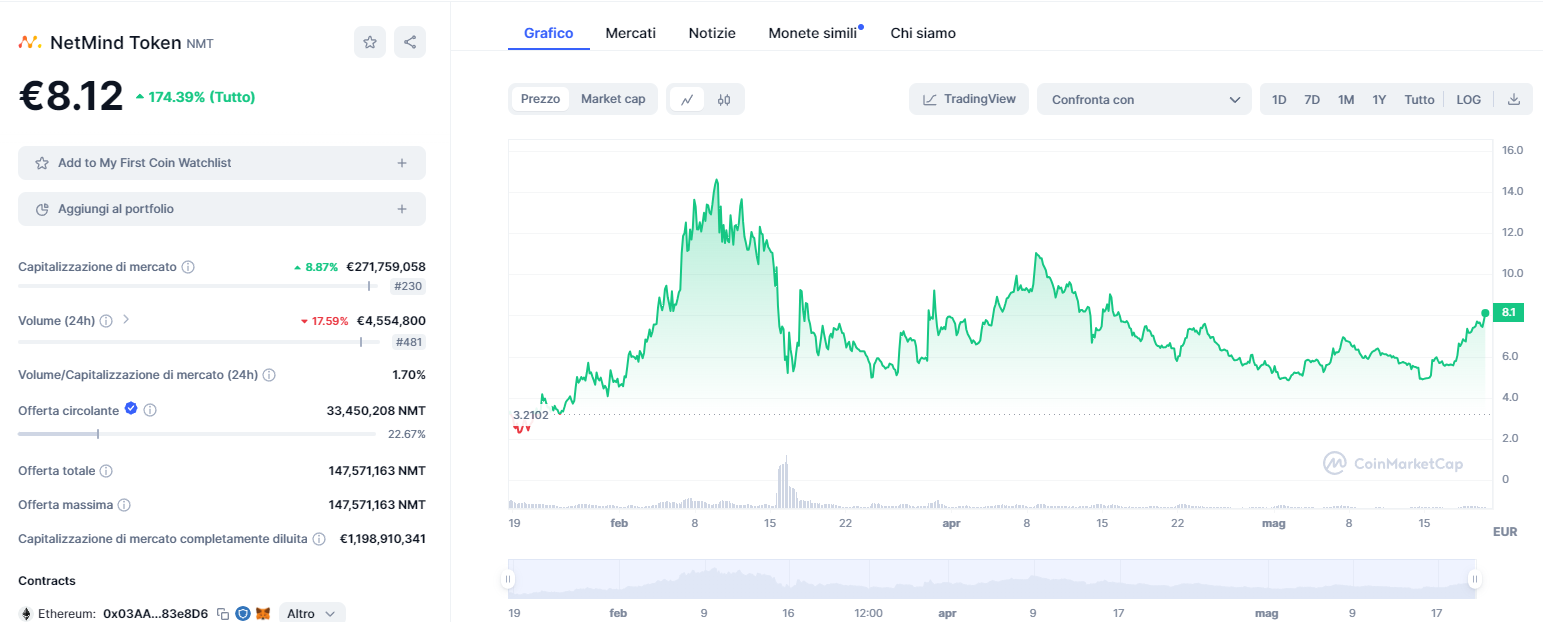Switch to candlestick chart icon
This screenshot has height=622, width=1543.
pos(724,99)
